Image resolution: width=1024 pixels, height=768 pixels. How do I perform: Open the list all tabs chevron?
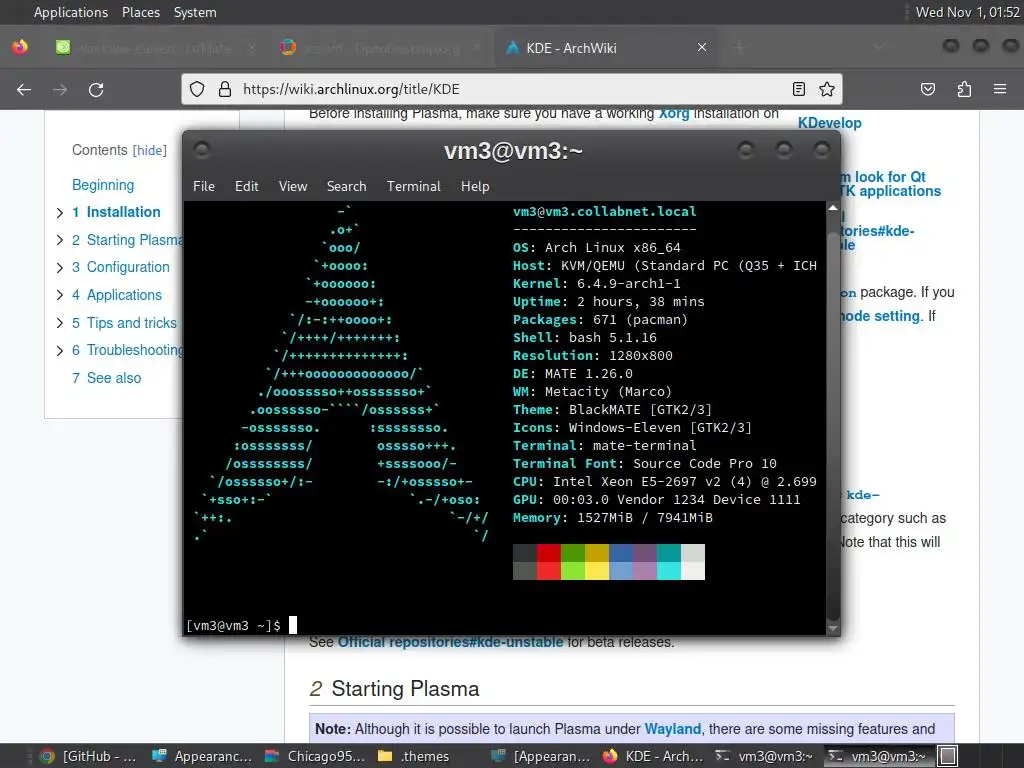point(878,47)
